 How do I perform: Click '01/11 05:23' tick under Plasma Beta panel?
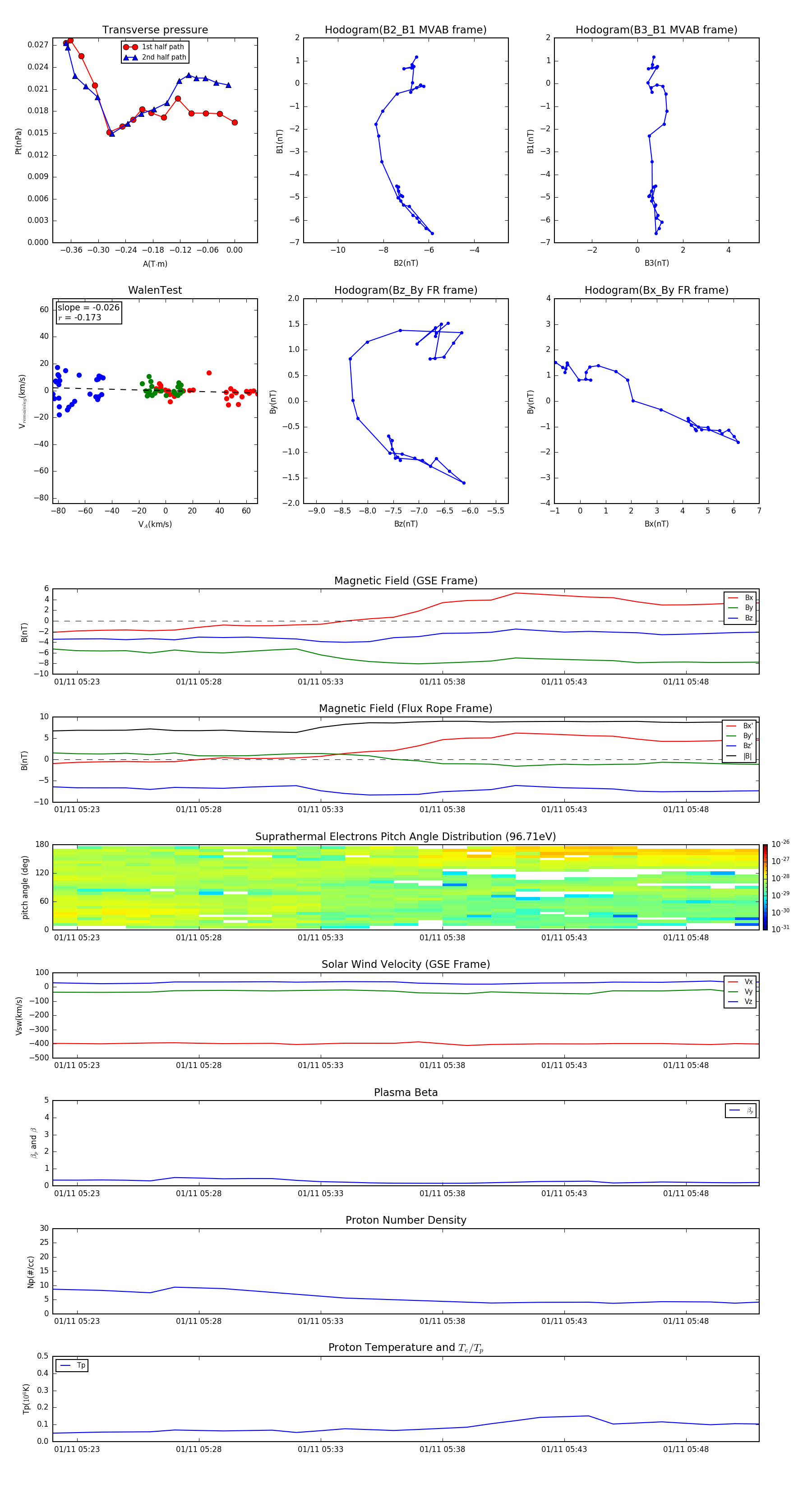pyautogui.click(x=77, y=1193)
